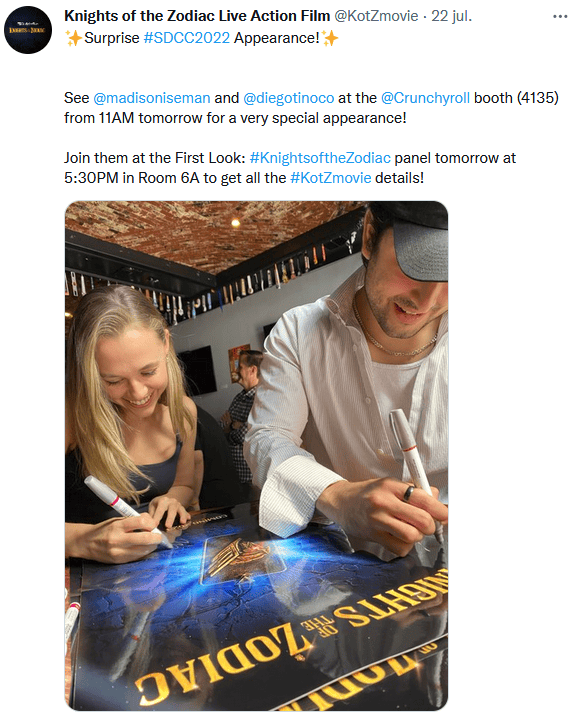Follow the #KnightsoftheZodiac hashtag
Viewport: 573px width, 714px height.
pos(320,158)
